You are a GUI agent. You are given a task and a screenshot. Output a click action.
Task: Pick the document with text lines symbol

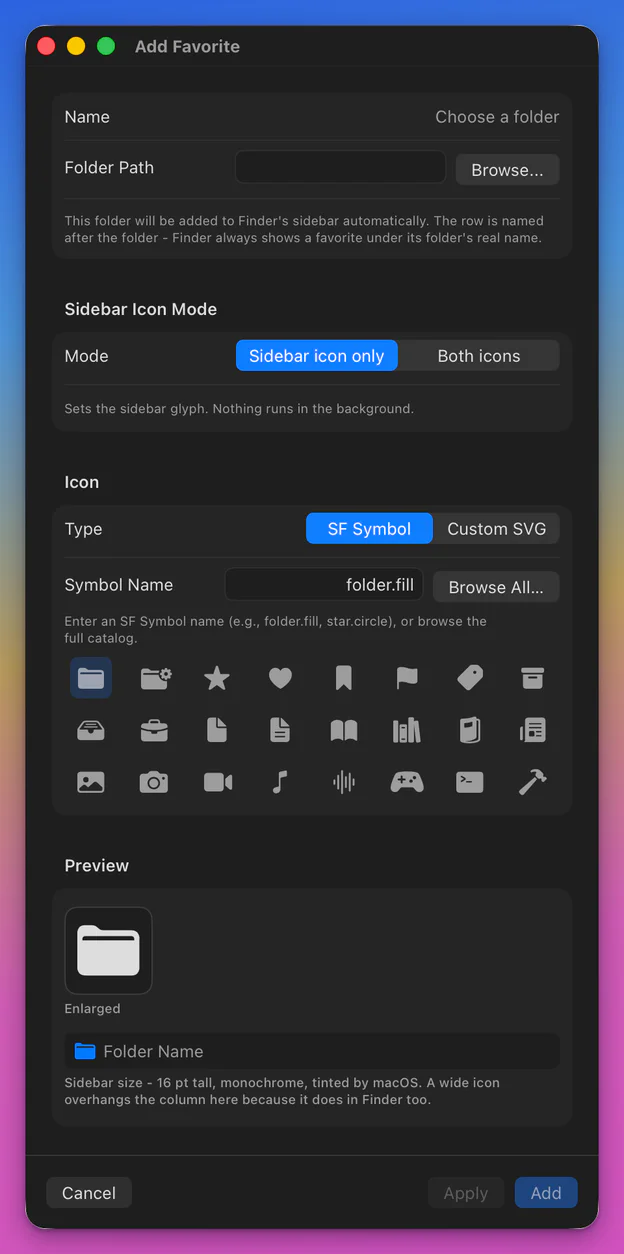point(280,730)
